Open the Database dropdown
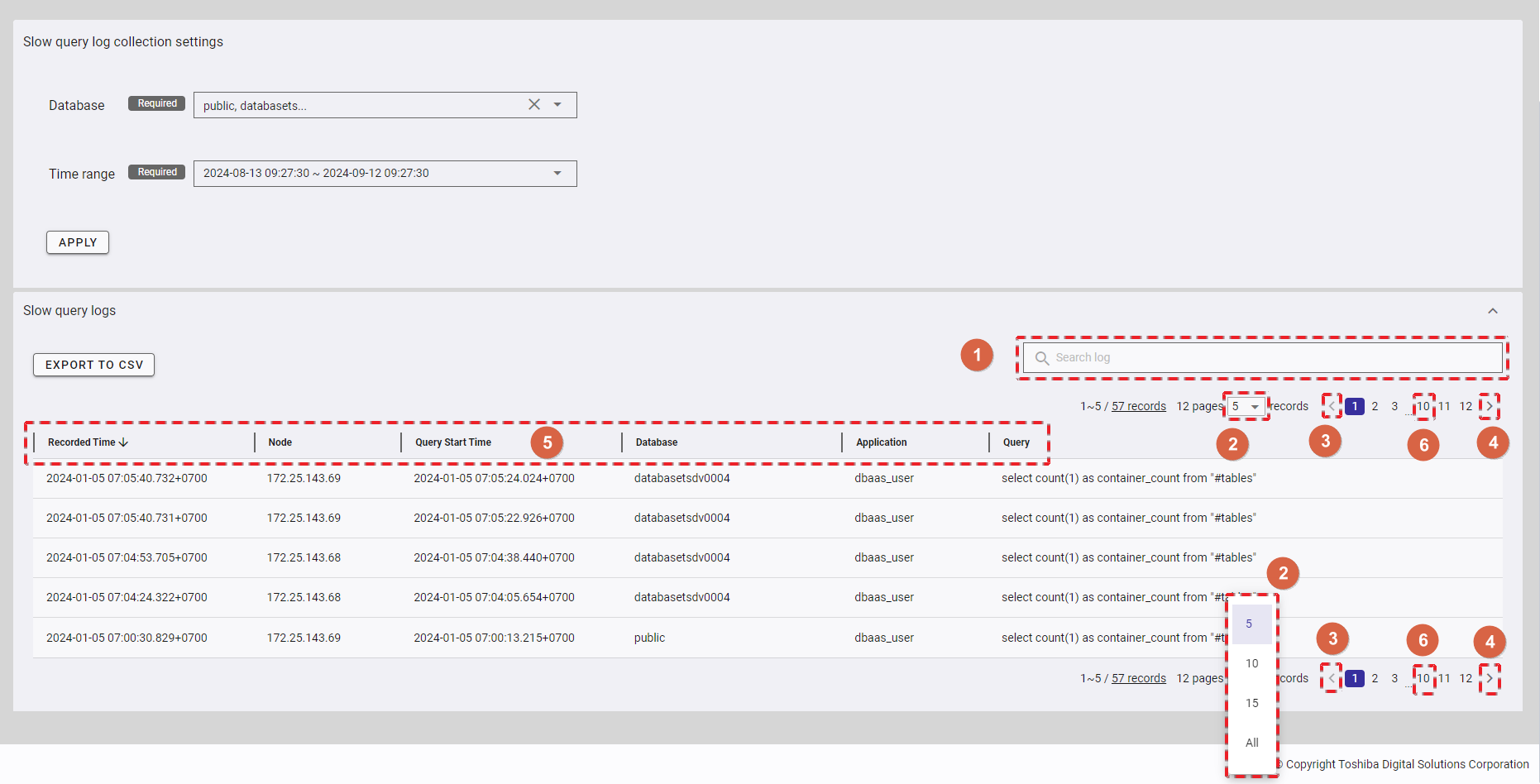This screenshot has height=784, width=1540. pos(557,105)
